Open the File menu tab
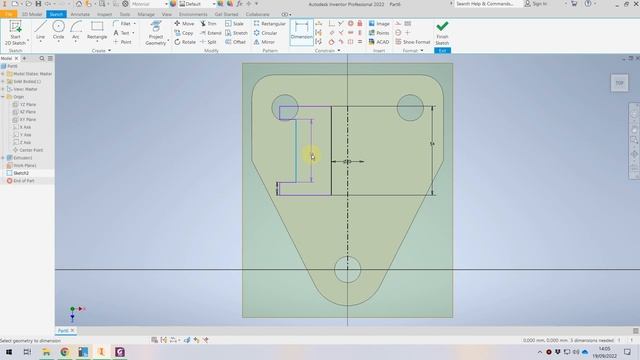The image size is (640, 360). click(8, 14)
